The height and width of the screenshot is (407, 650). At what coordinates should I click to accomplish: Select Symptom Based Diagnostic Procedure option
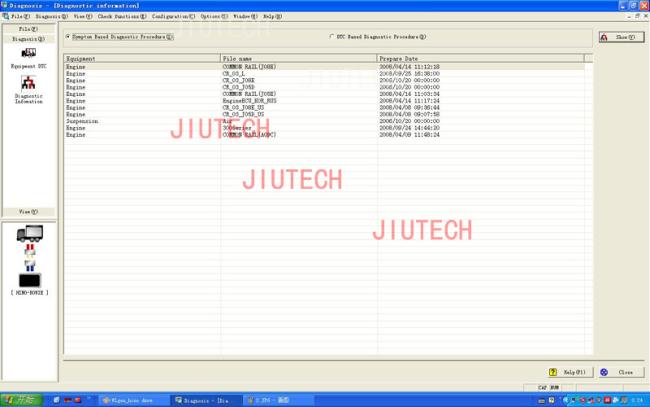click(x=68, y=37)
